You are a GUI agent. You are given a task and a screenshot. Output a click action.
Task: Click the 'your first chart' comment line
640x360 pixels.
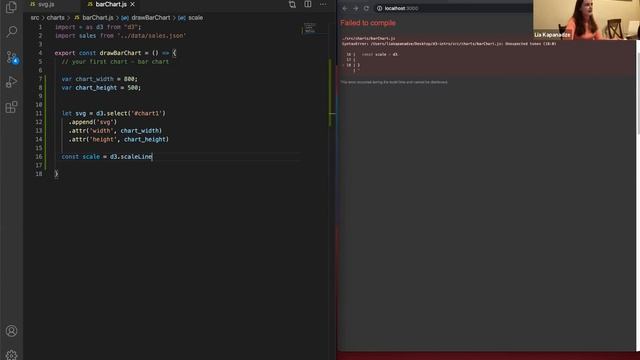click(115, 62)
